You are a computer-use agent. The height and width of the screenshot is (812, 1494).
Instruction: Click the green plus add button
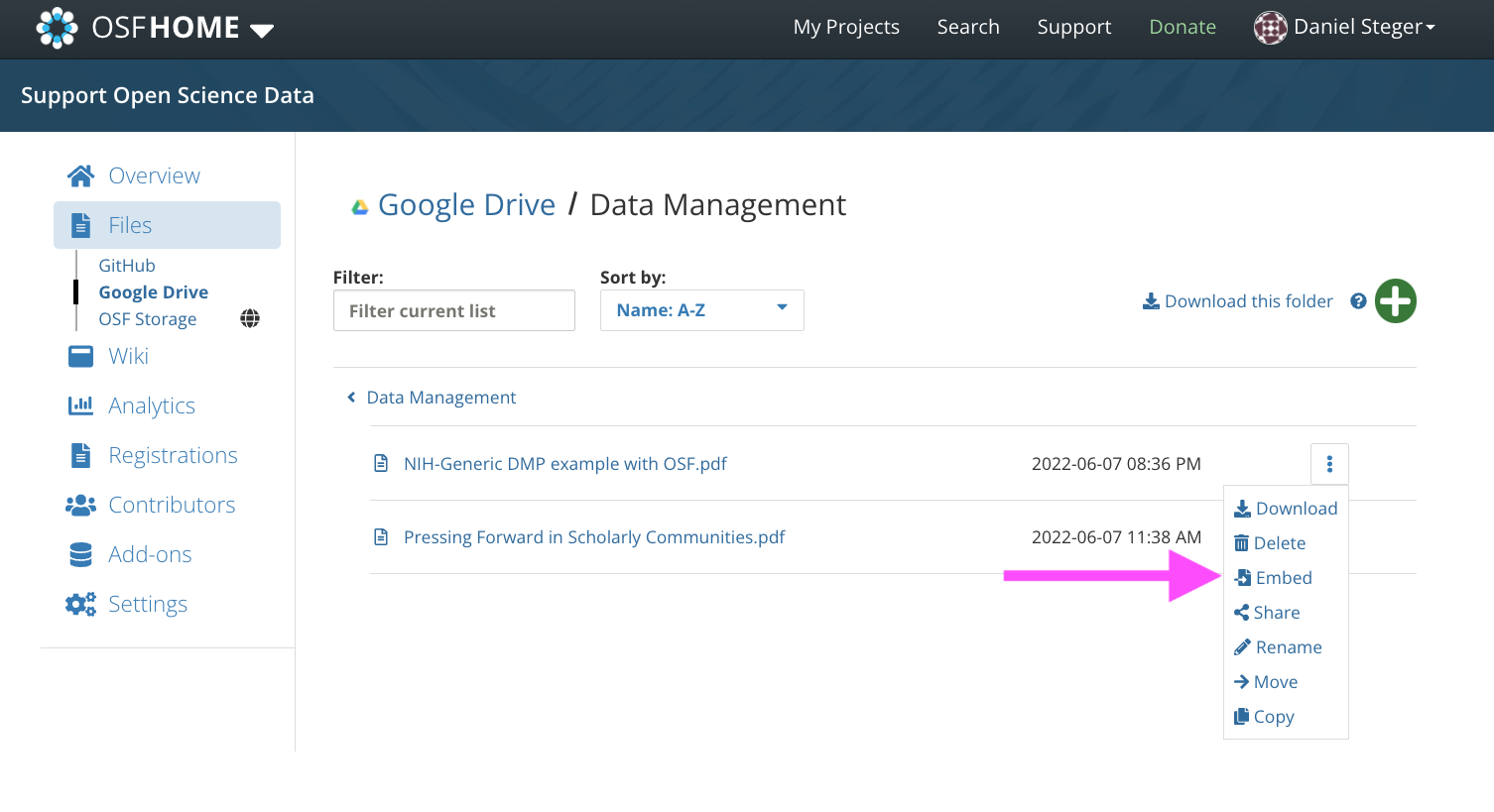[1396, 301]
